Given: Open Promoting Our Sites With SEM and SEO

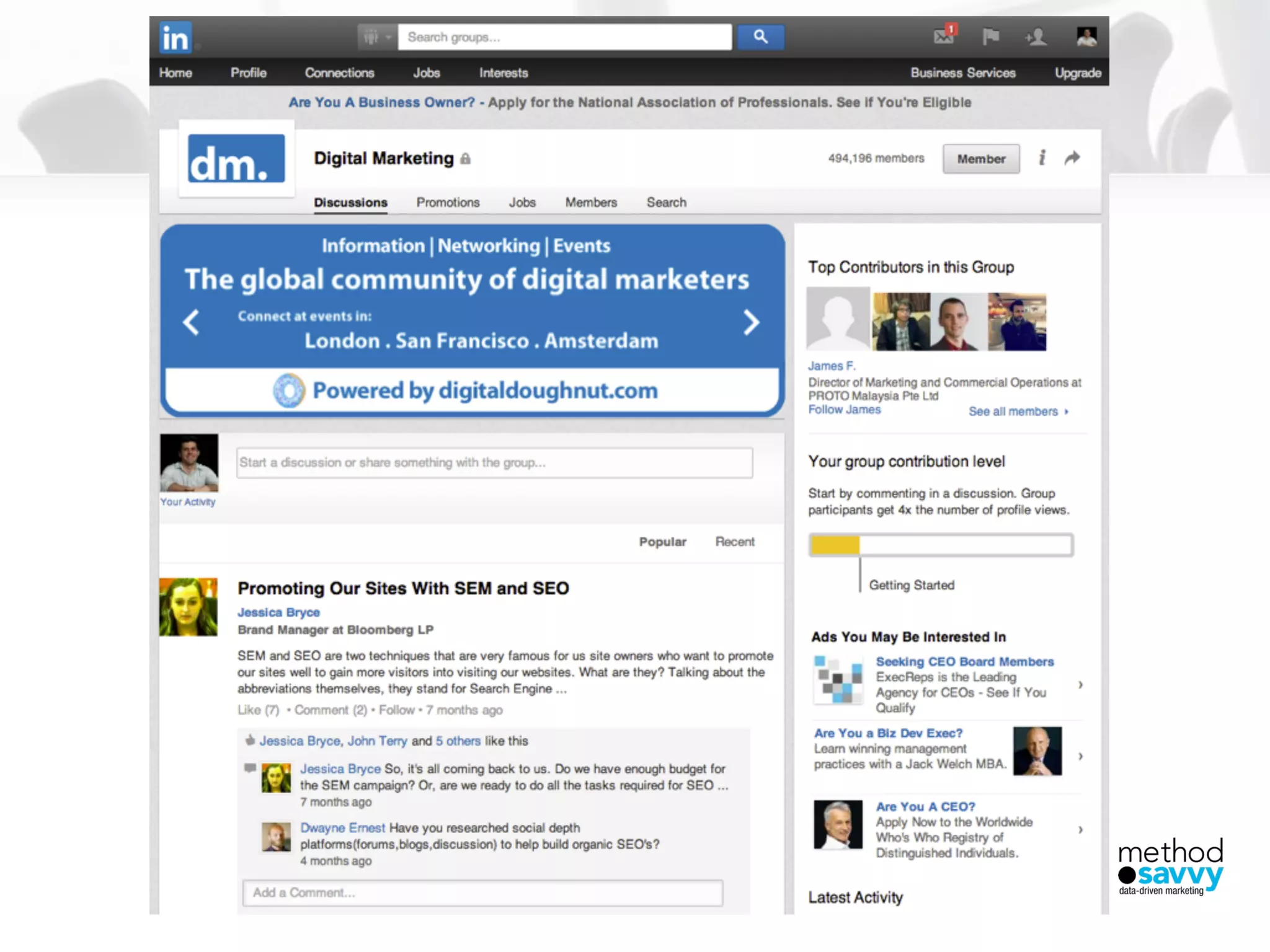Looking at the screenshot, I should point(403,588).
